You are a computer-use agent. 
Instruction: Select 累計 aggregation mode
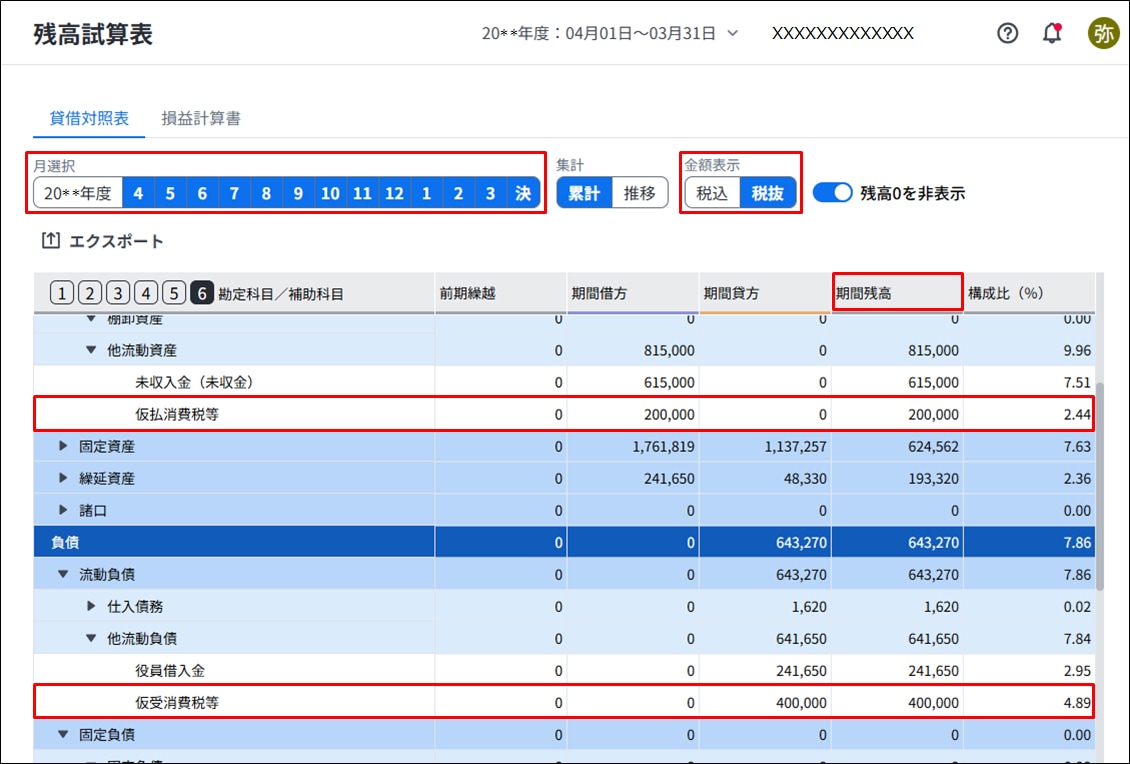584,193
